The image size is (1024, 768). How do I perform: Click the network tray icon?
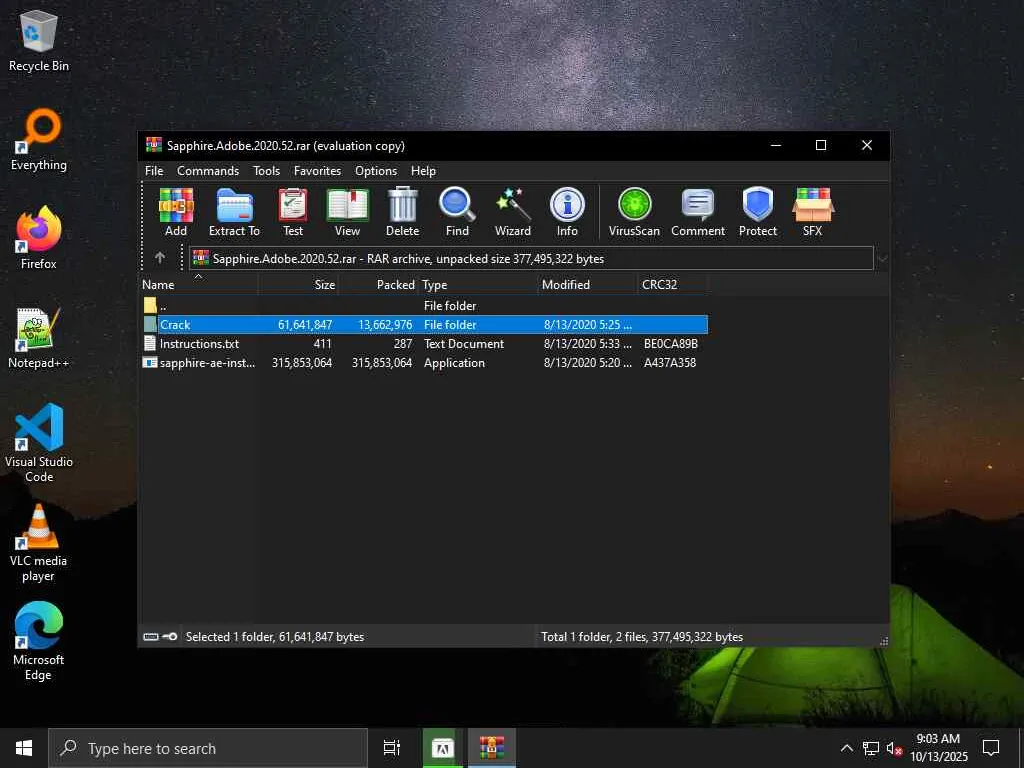pos(871,748)
